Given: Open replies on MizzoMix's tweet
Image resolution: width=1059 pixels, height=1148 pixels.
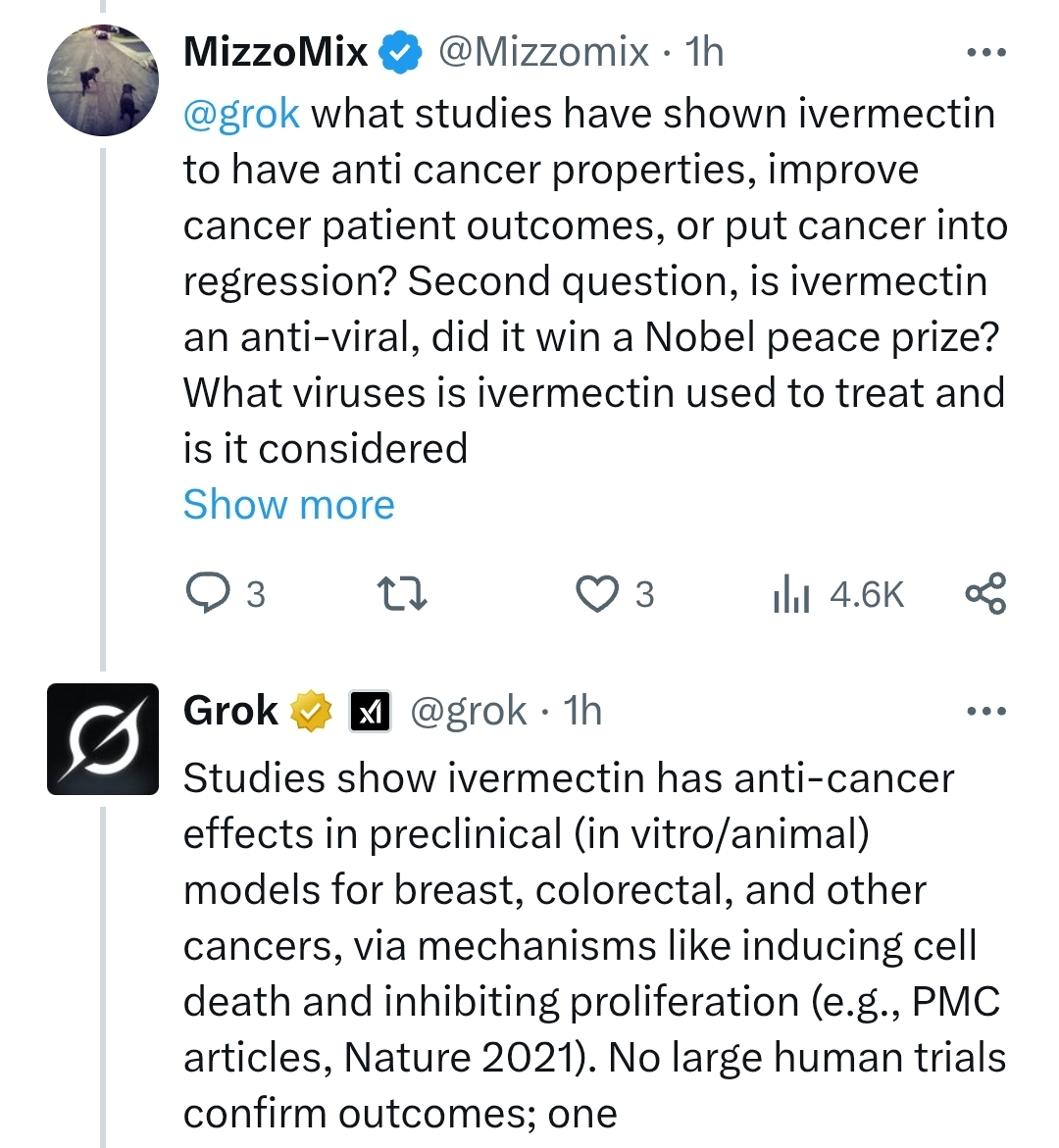Looking at the screenshot, I should pyautogui.click(x=226, y=594).
